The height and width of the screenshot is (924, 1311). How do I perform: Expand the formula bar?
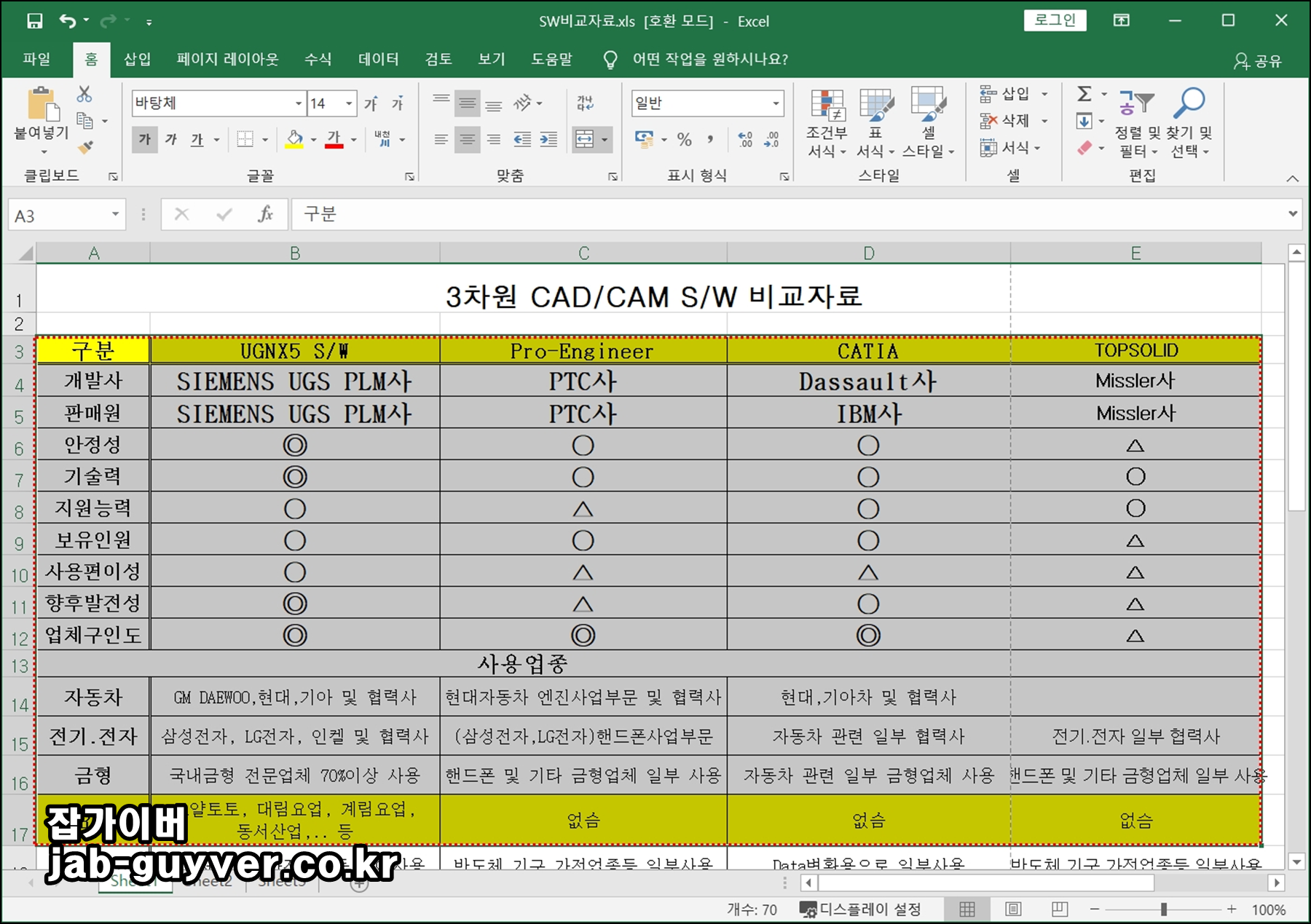(1293, 214)
